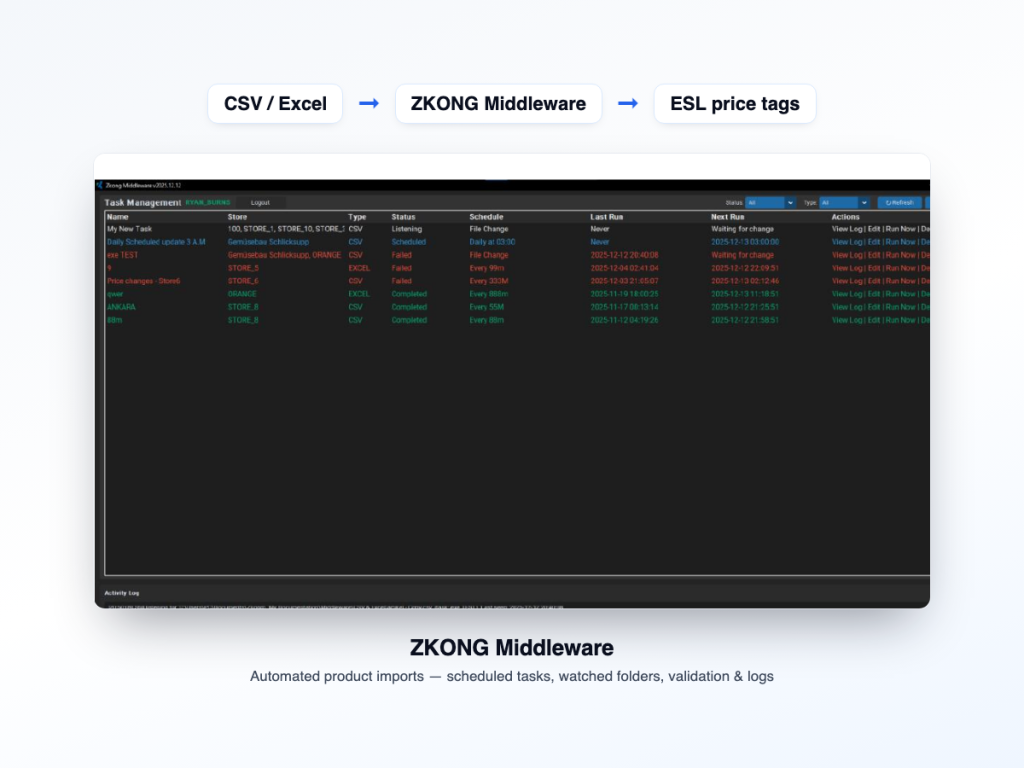Image resolution: width=1024 pixels, height=768 pixels.
Task: Click Run Now for Daily Scheduled update
Action: [x=901, y=242]
